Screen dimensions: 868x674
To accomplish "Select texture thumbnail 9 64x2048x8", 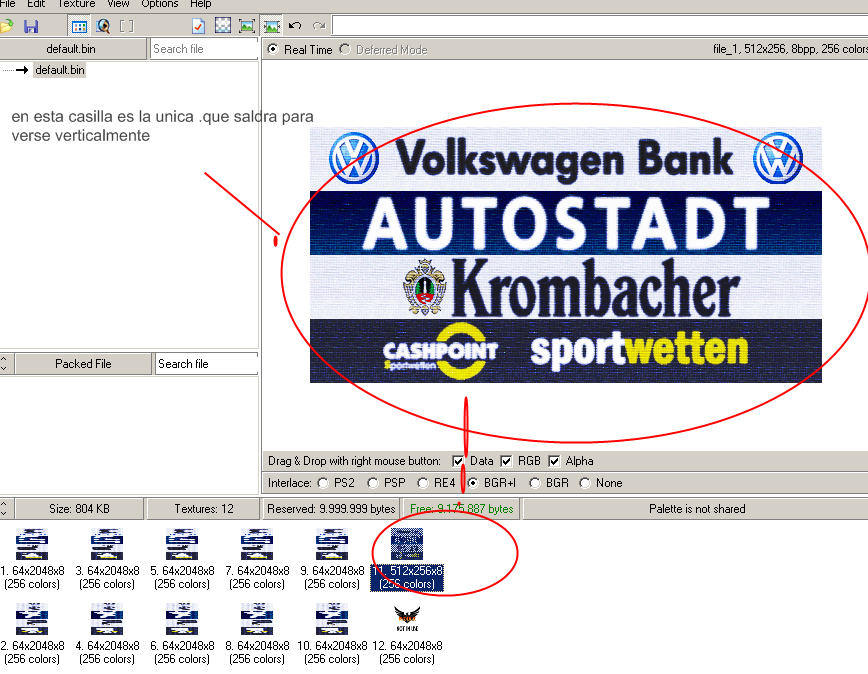I will 332,558.
